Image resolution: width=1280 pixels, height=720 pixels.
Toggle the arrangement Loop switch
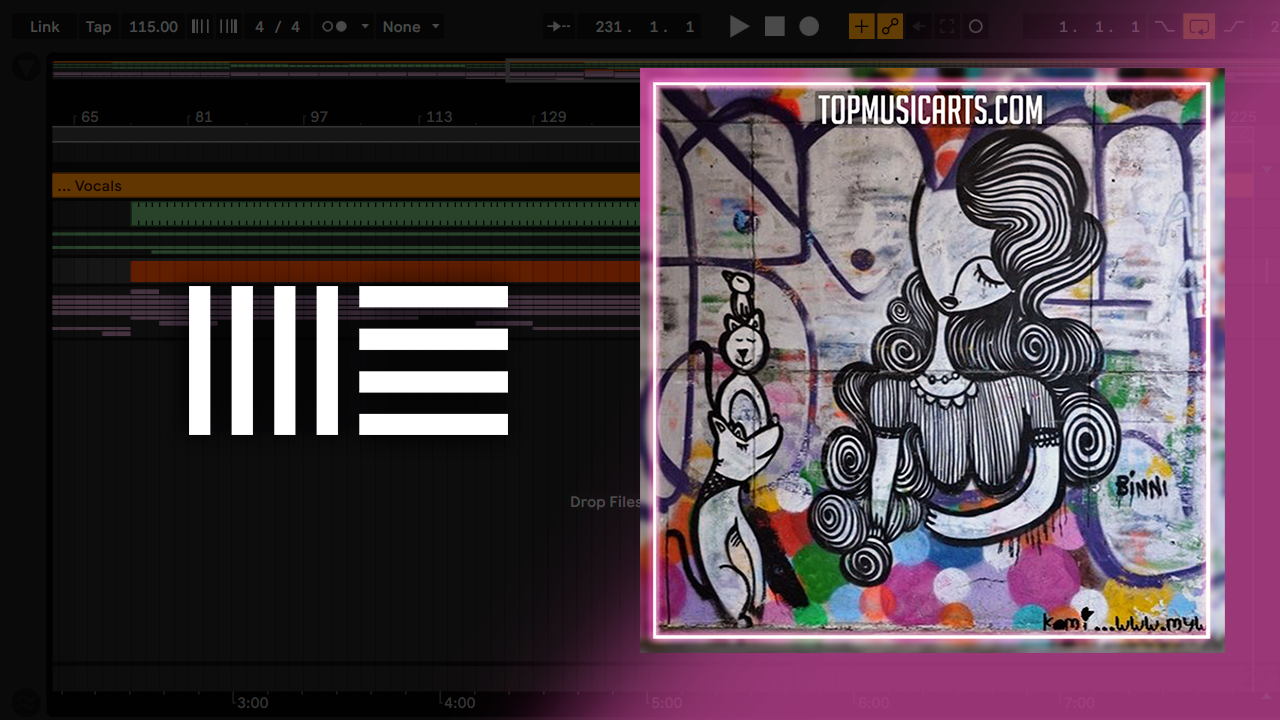click(x=1198, y=27)
